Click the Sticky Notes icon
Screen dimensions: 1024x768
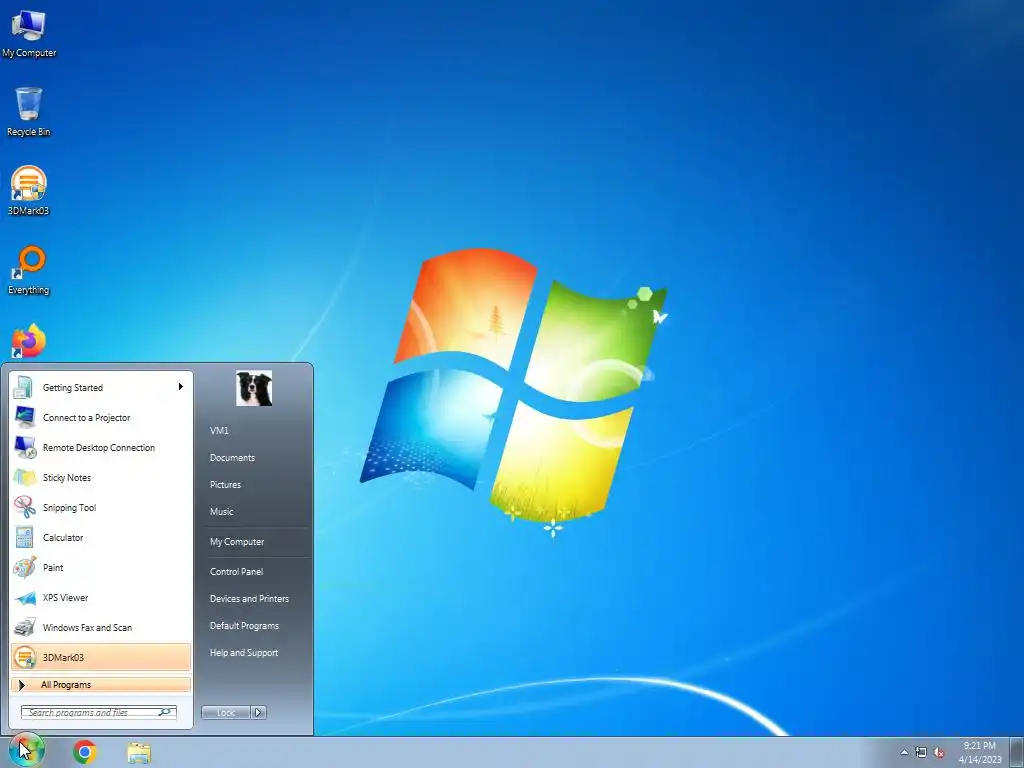(24, 477)
